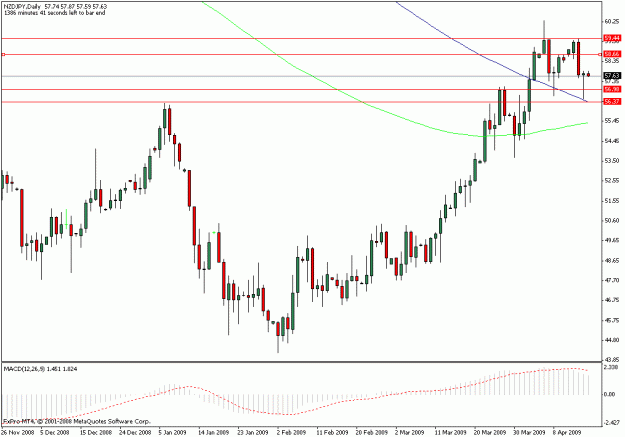The width and height of the screenshot is (625, 437).
Task: Click the 11 Feb 2009 date label
Action: 332,433
